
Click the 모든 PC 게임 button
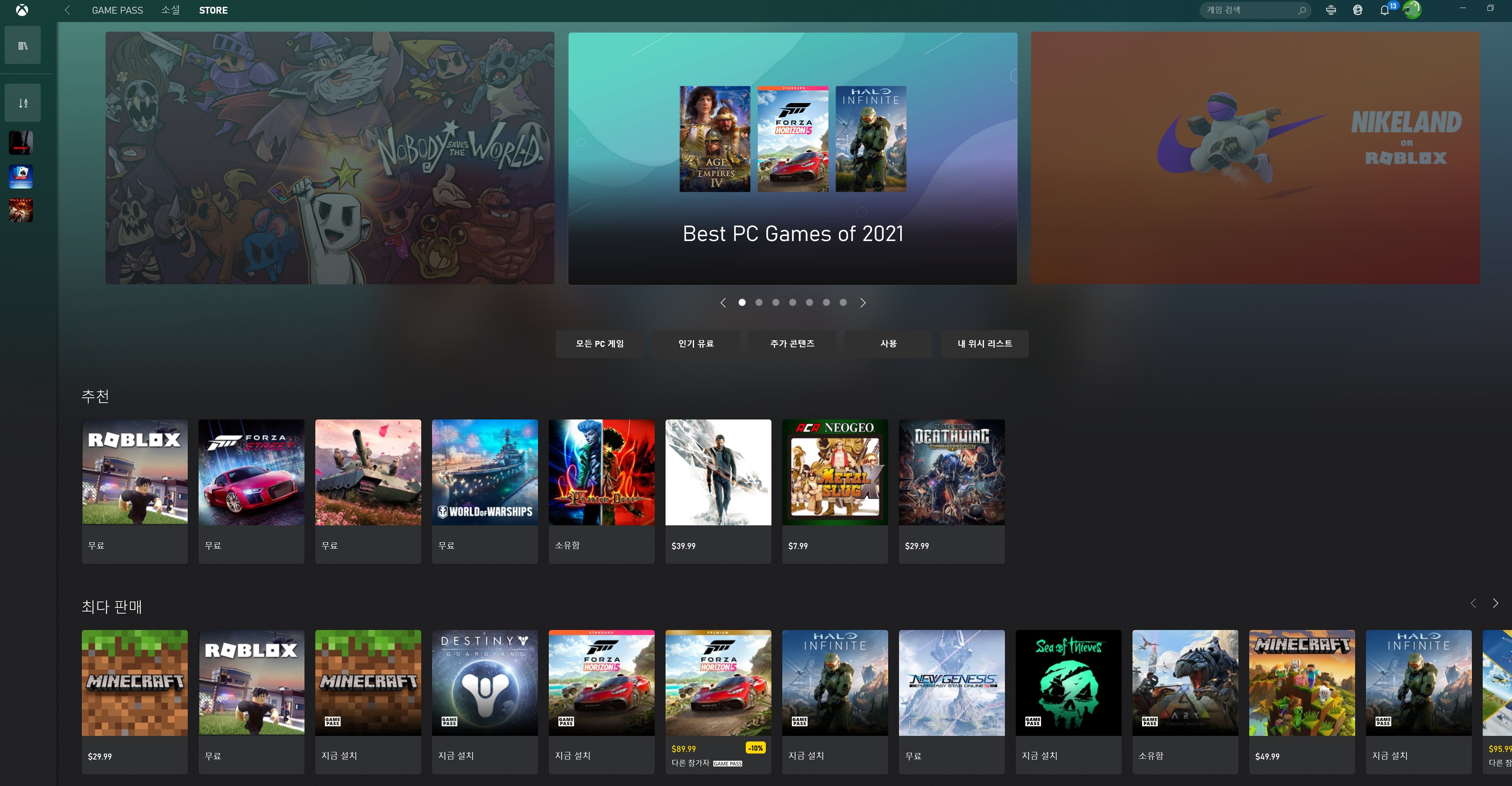click(x=600, y=344)
